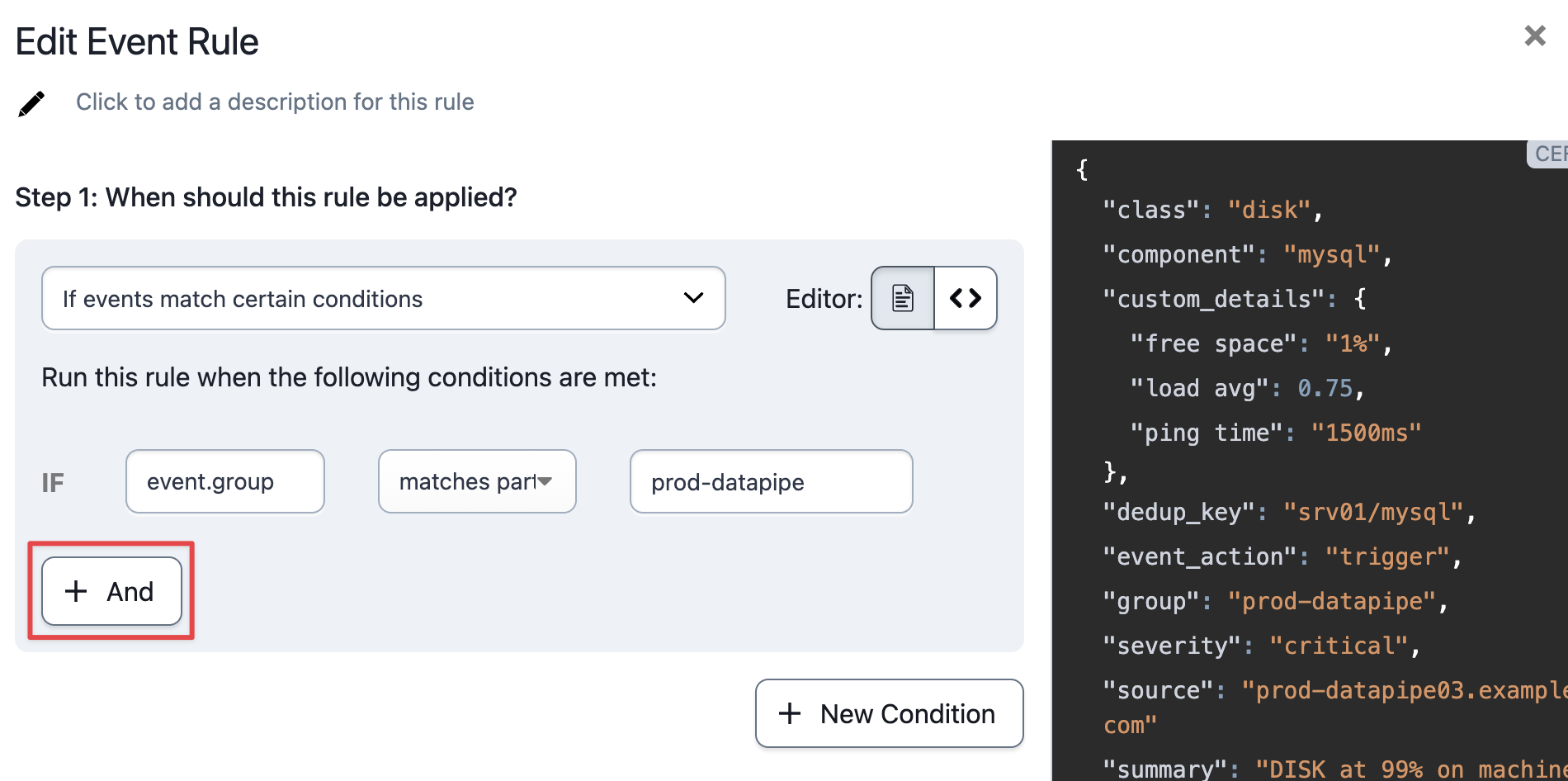Viewport: 1568px width, 781px height.
Task: Click 'Click to add a description' text
Action: pyautogui.click(x=275, y=102)
